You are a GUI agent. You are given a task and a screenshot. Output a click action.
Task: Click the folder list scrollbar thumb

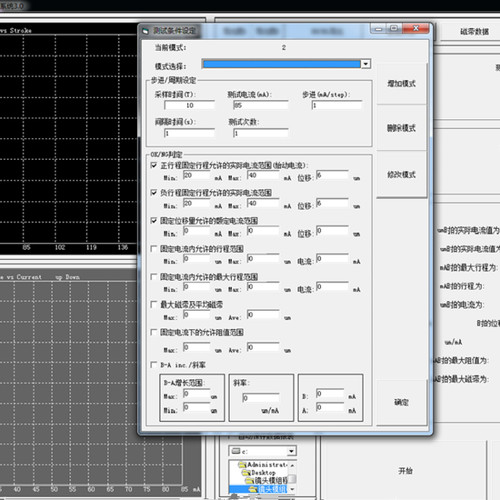tap(292, 479)
